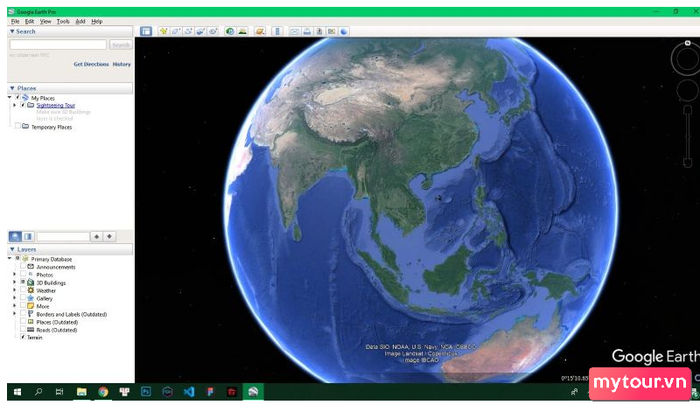The image size is (700, 411).
Task: Select the Add Polygon tool
Action: pyautogui.click(x=176, y=31)
